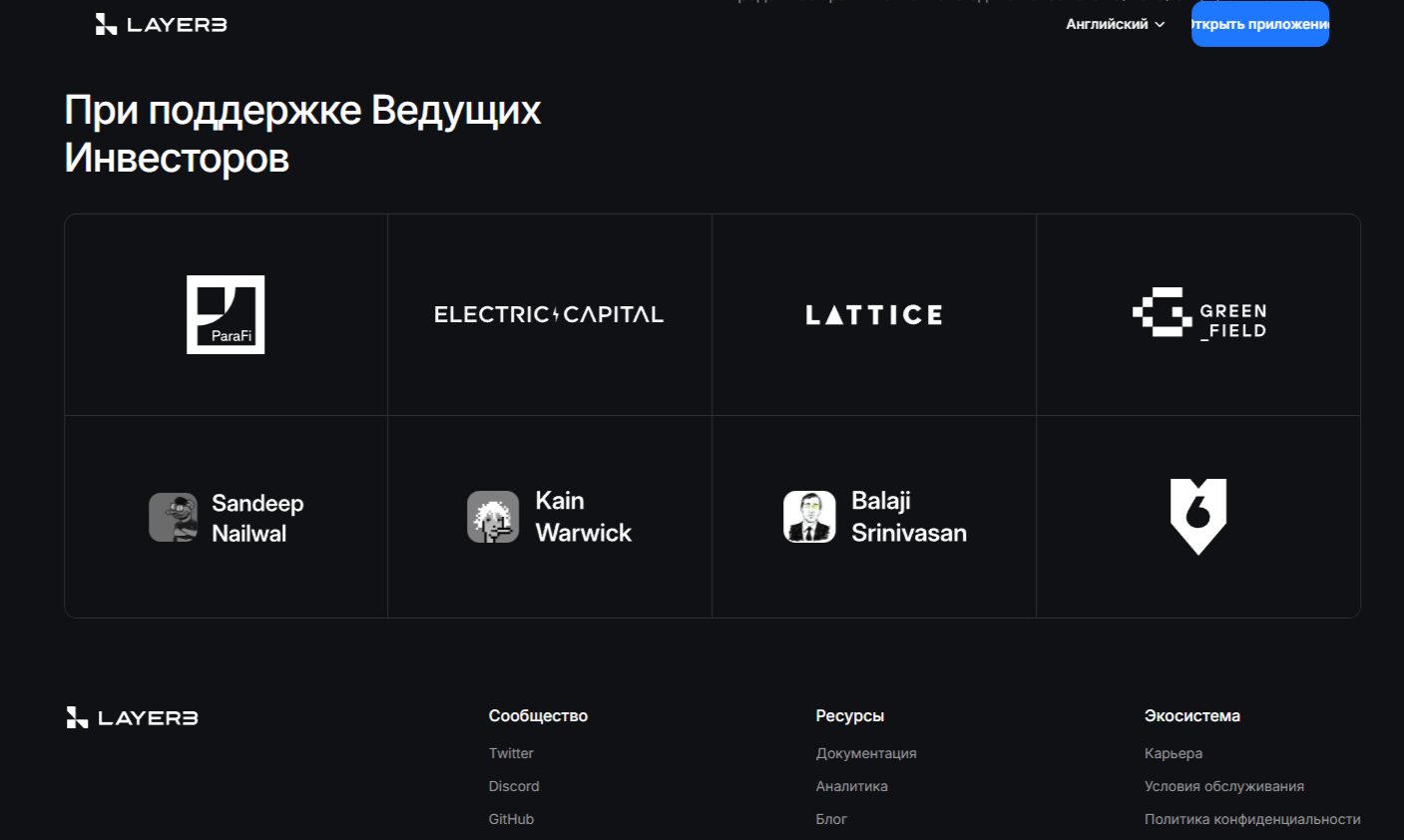Open the Блог link
Viewport: 1404px width, 840px height.
[831, 819]
